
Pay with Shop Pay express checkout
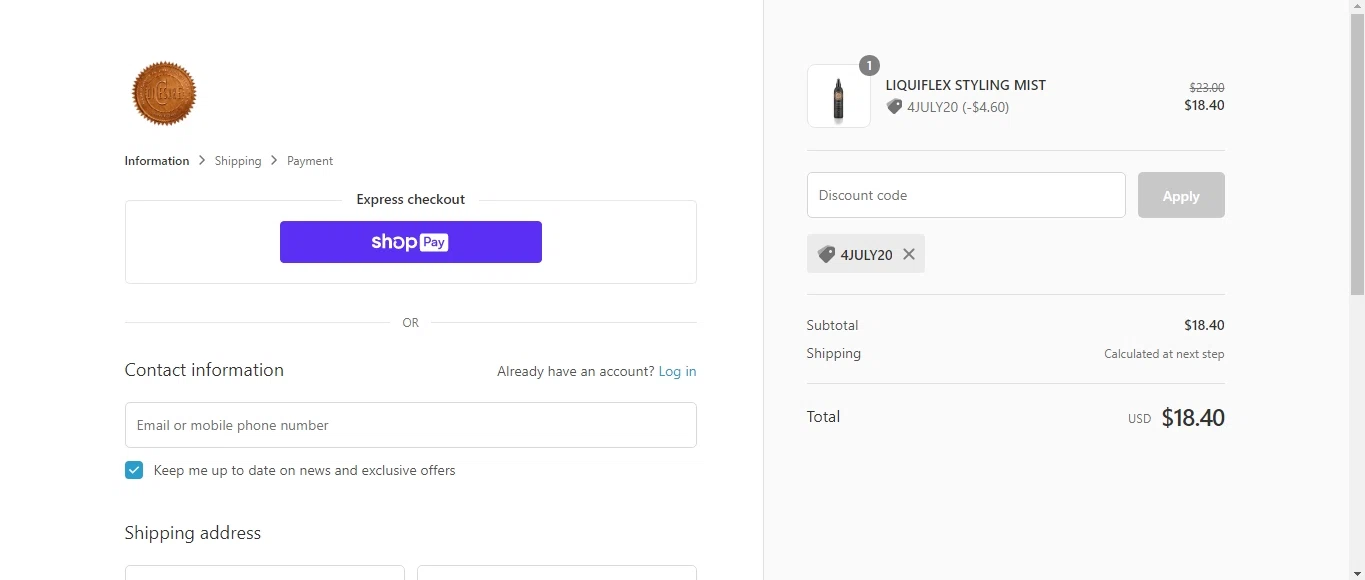(x=411, y=242)
